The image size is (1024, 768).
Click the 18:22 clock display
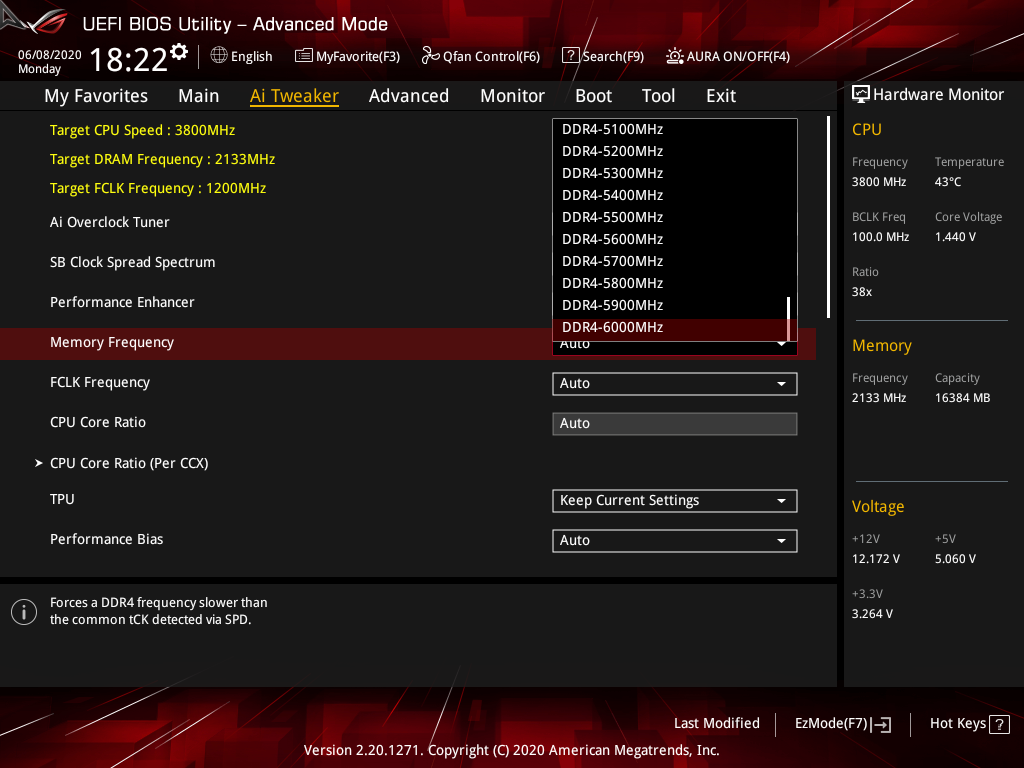pyautogui.click(x=129, y=60)
